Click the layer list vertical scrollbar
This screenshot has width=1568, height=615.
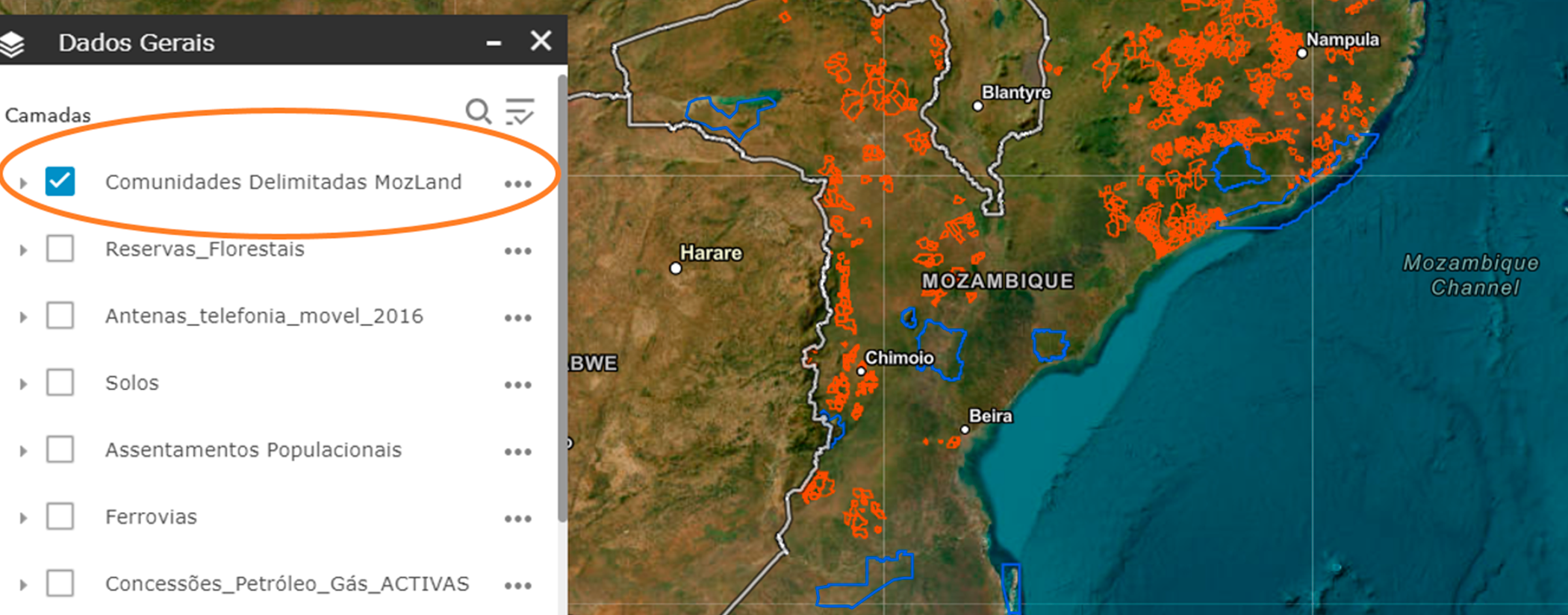(x=562, y=299)
